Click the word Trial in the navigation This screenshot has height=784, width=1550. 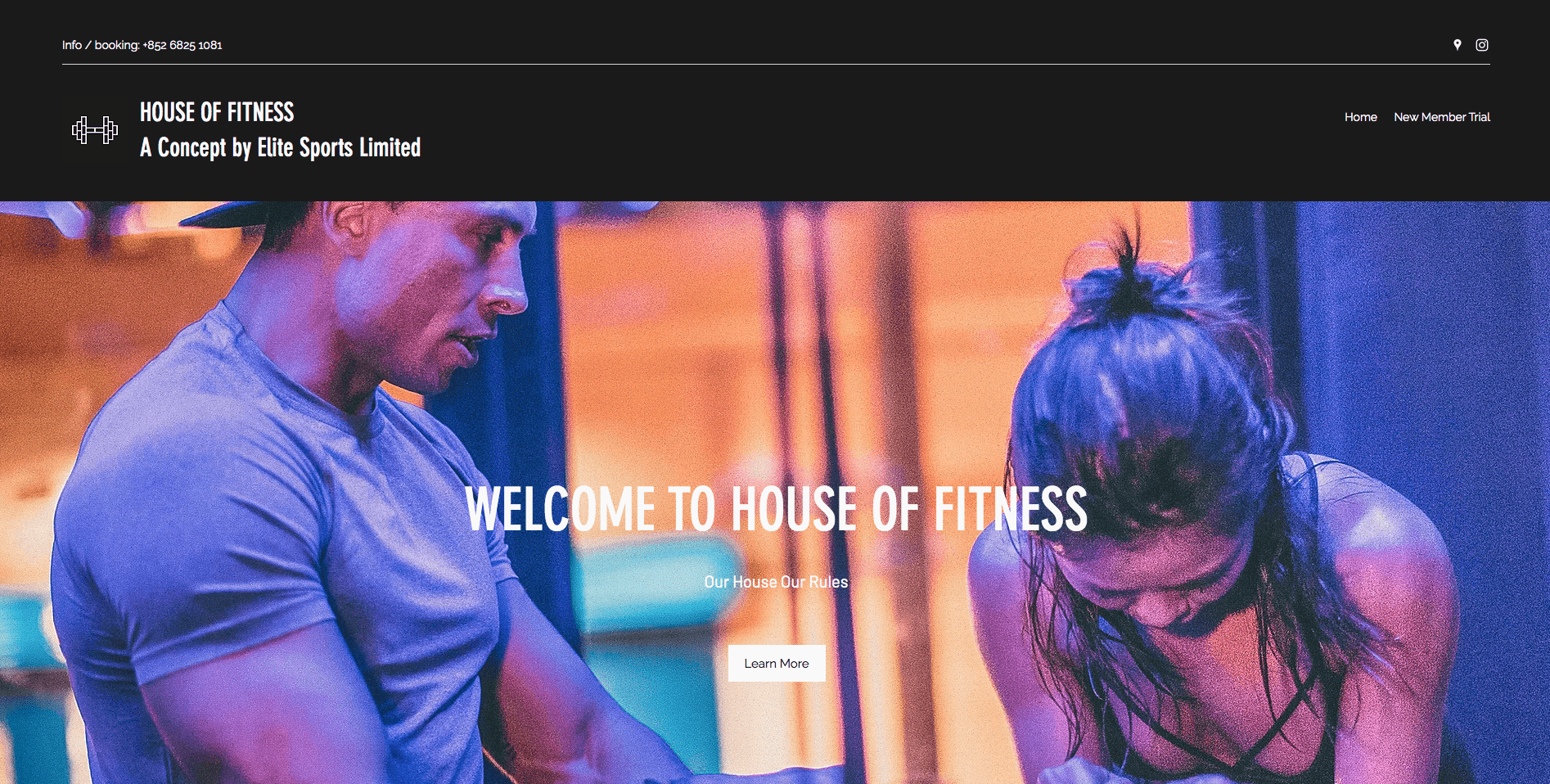1480,117
